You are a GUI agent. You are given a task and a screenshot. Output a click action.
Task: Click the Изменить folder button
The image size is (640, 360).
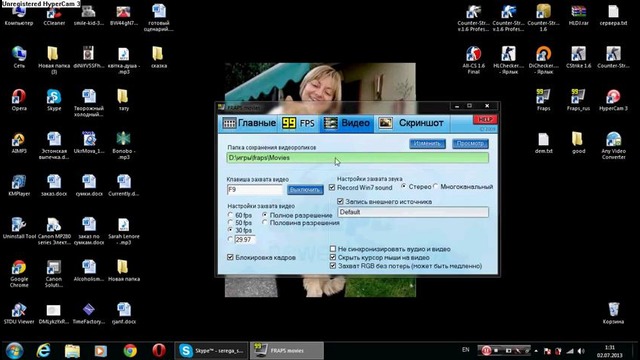click(427, 144)
